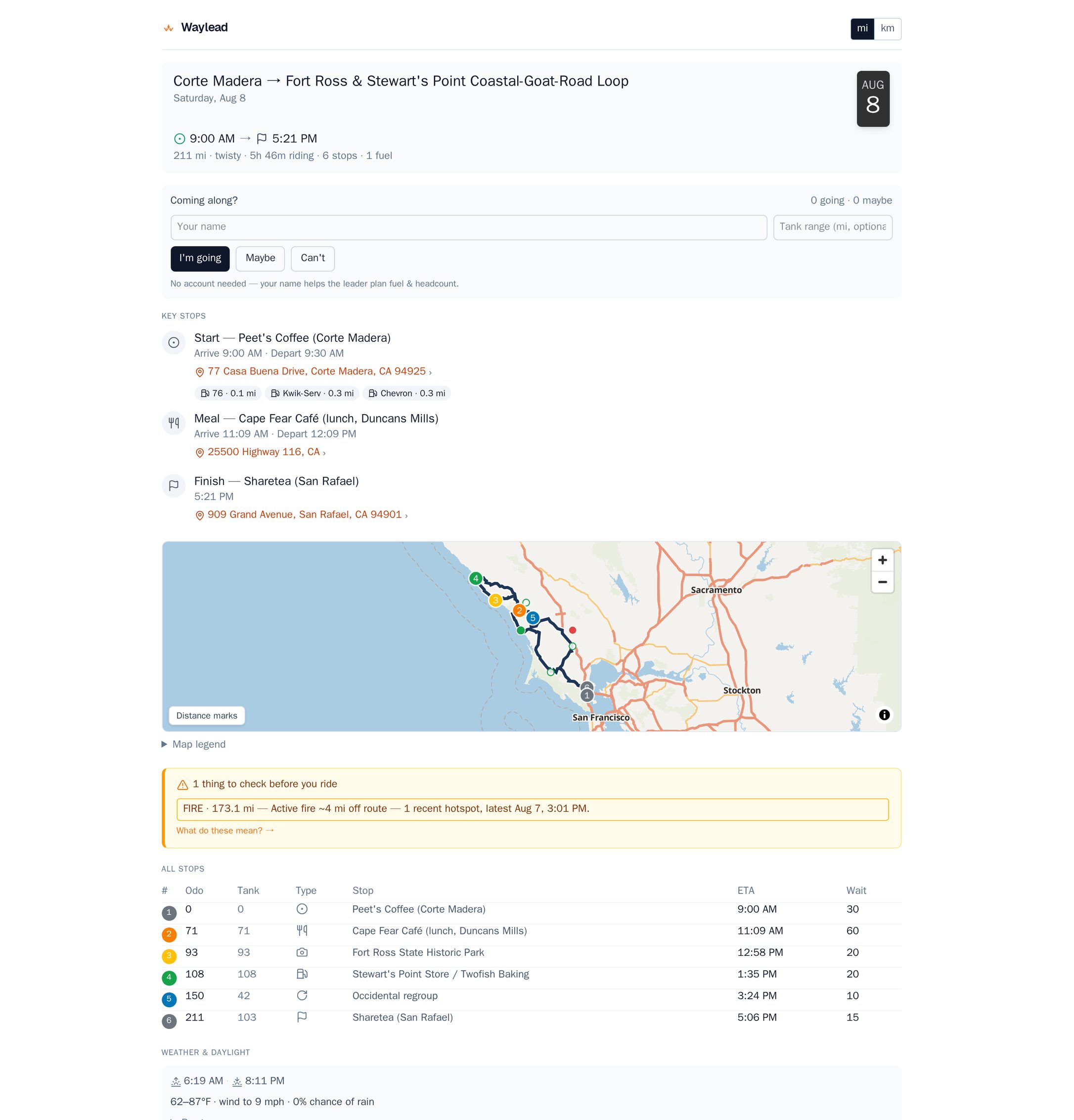
Task: Click the Tank range input field
Action: pyautogui.click(x=832, y=227)
